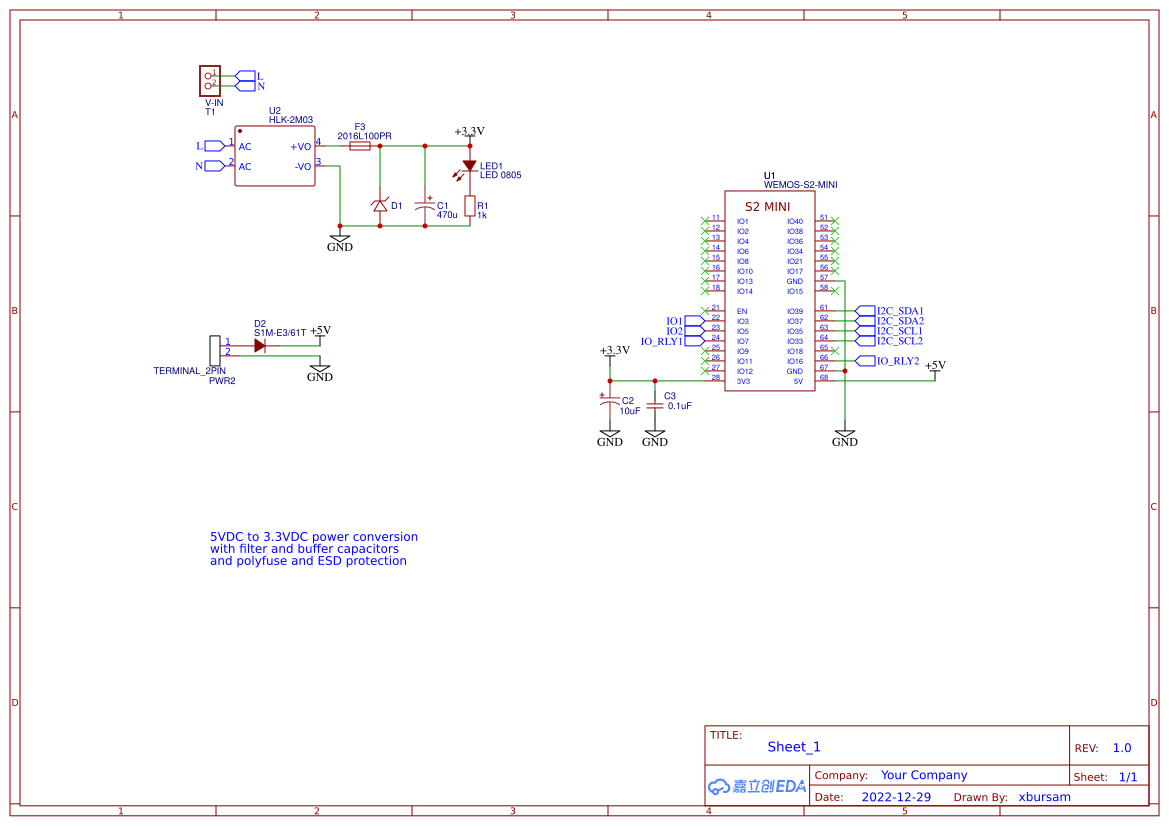Click the no-connect marker on pin 51
1169x827 pixels.
[x=834, y=221]
